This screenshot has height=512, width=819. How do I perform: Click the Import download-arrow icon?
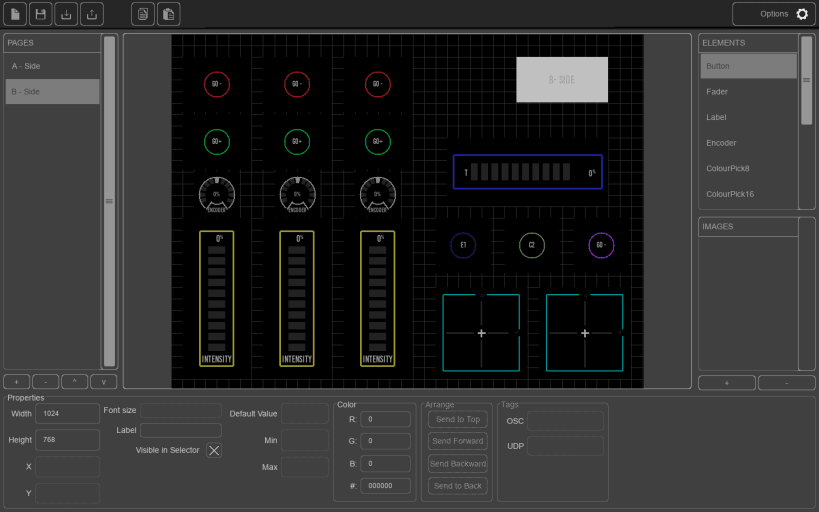pyautogui.click(x=66, y=14)
